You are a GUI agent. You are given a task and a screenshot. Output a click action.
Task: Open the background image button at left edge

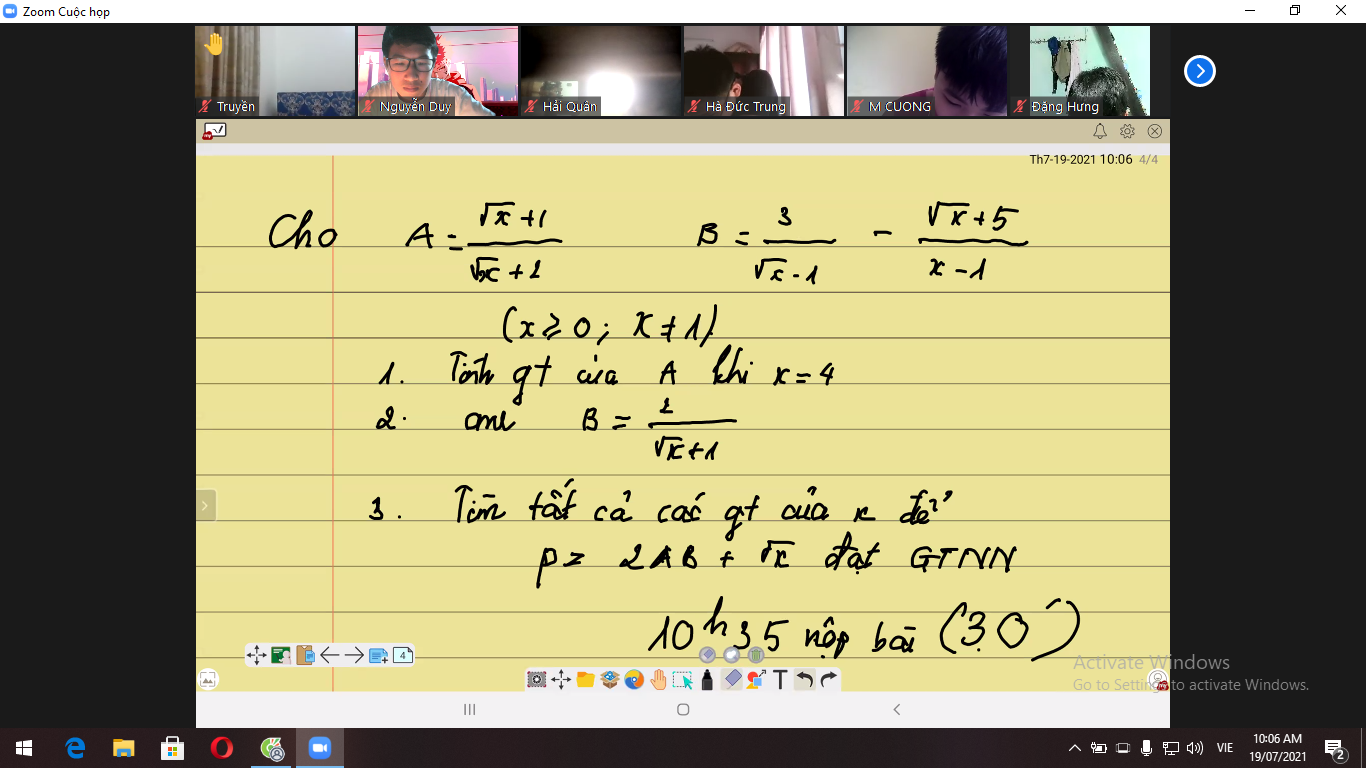click(x=208, y=680)
